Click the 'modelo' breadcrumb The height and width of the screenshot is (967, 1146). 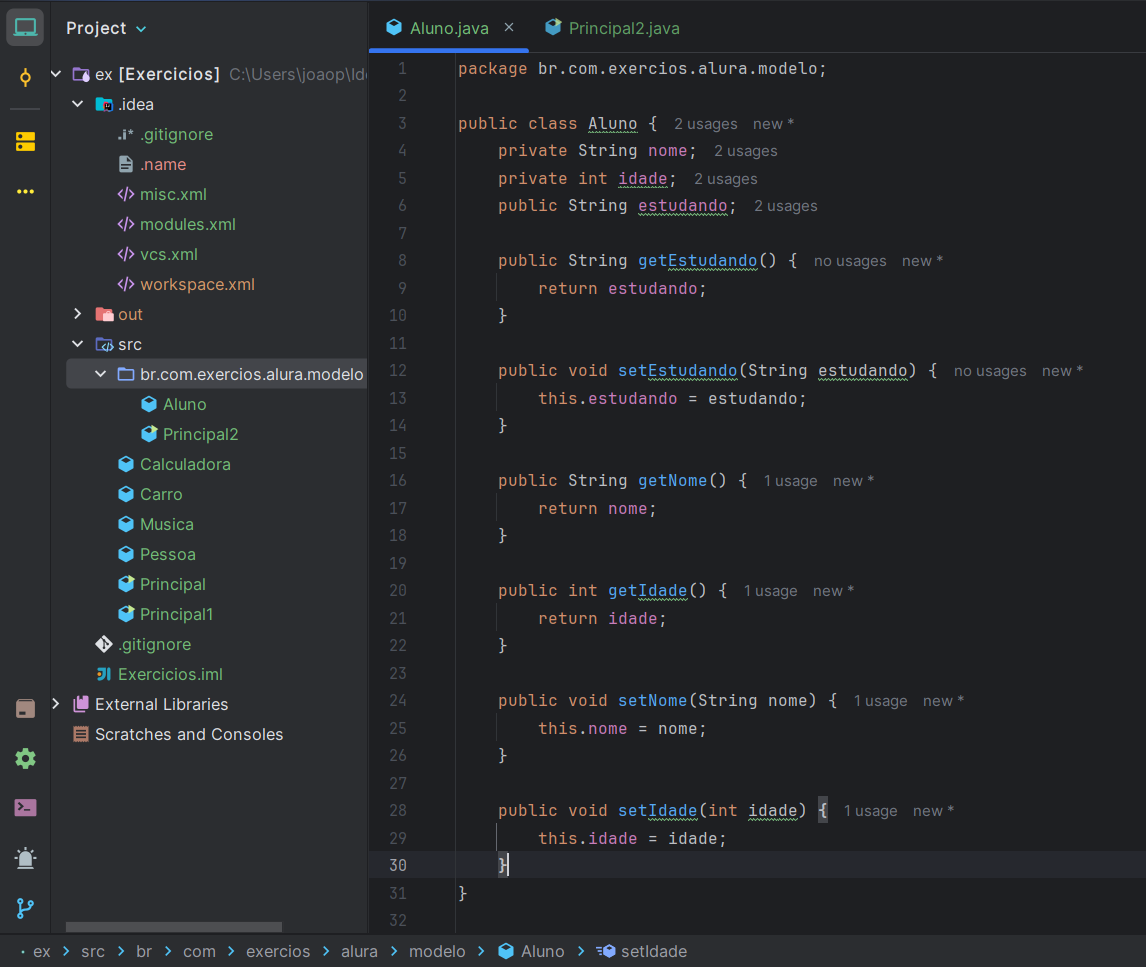[x=436, y=951]
